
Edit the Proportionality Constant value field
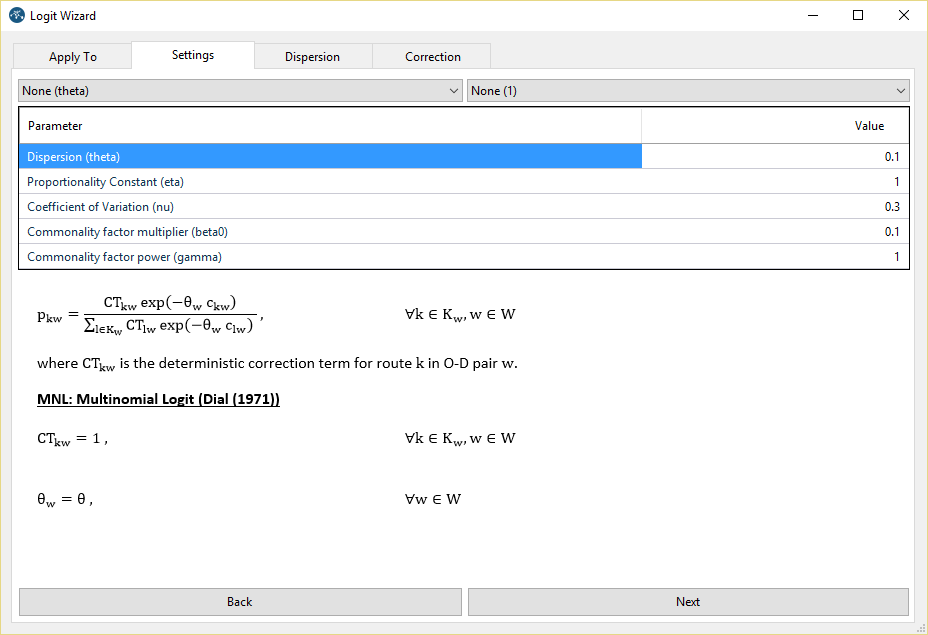click(775, 182)
